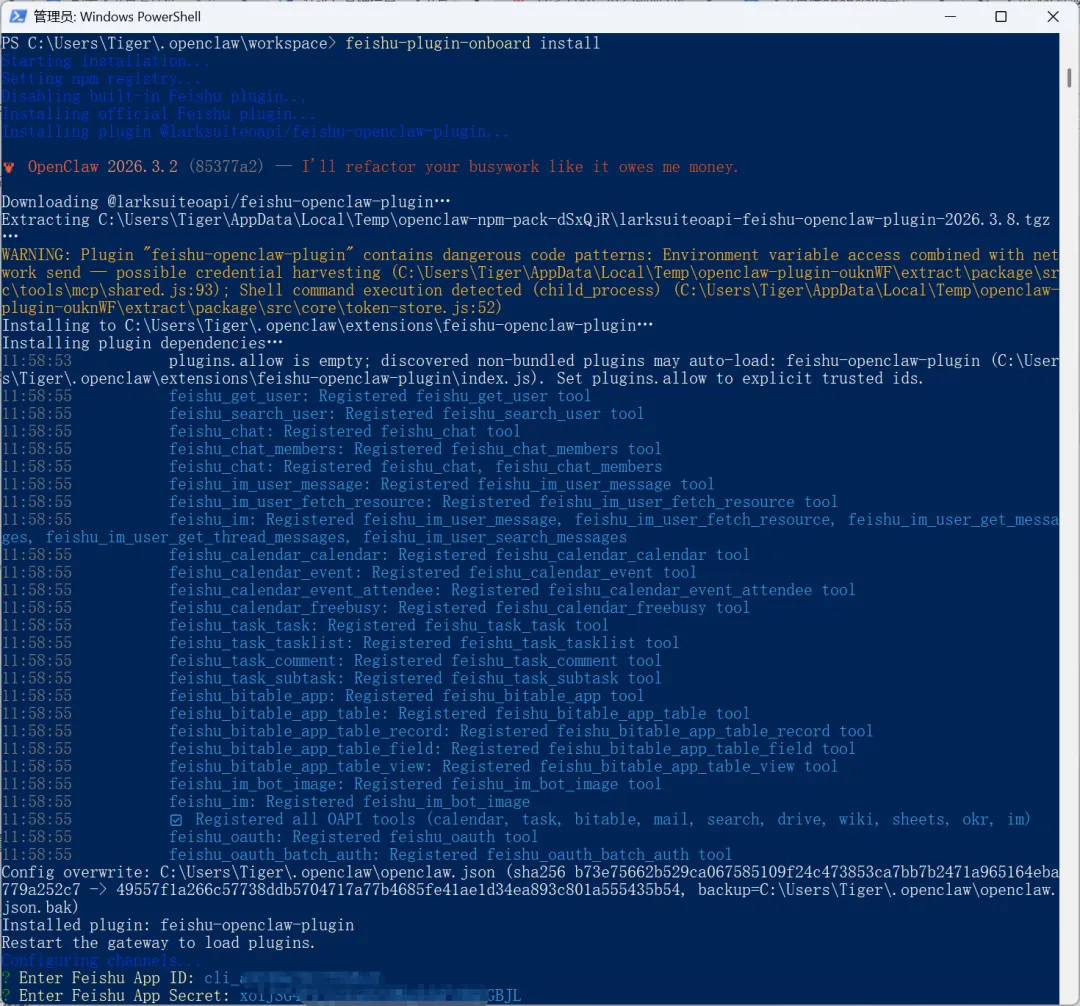
Task: Click the vertical scrollbar thumb
Action: tap(1068, 77)
